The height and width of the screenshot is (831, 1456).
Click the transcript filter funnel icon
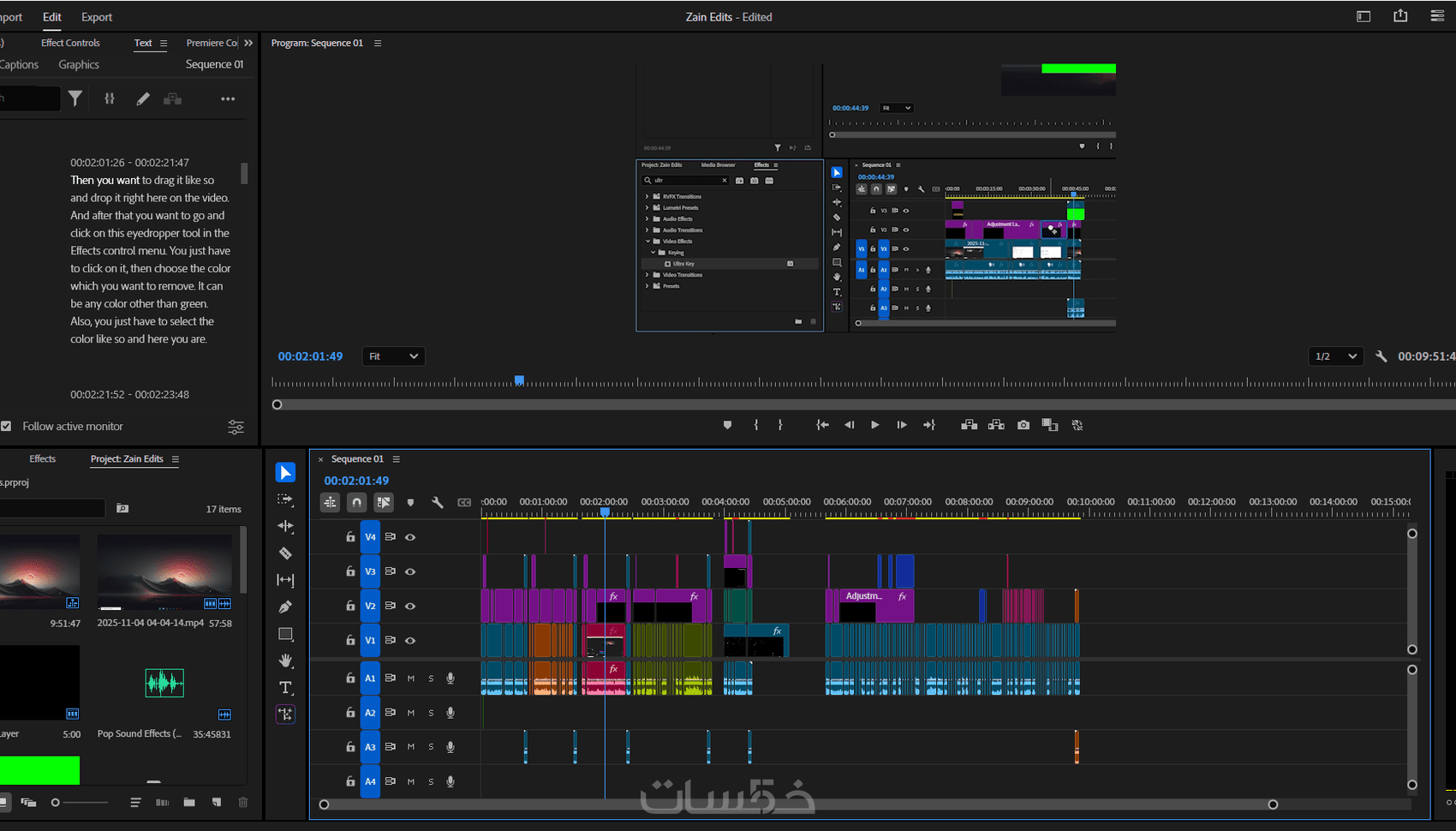coord(75,99)
